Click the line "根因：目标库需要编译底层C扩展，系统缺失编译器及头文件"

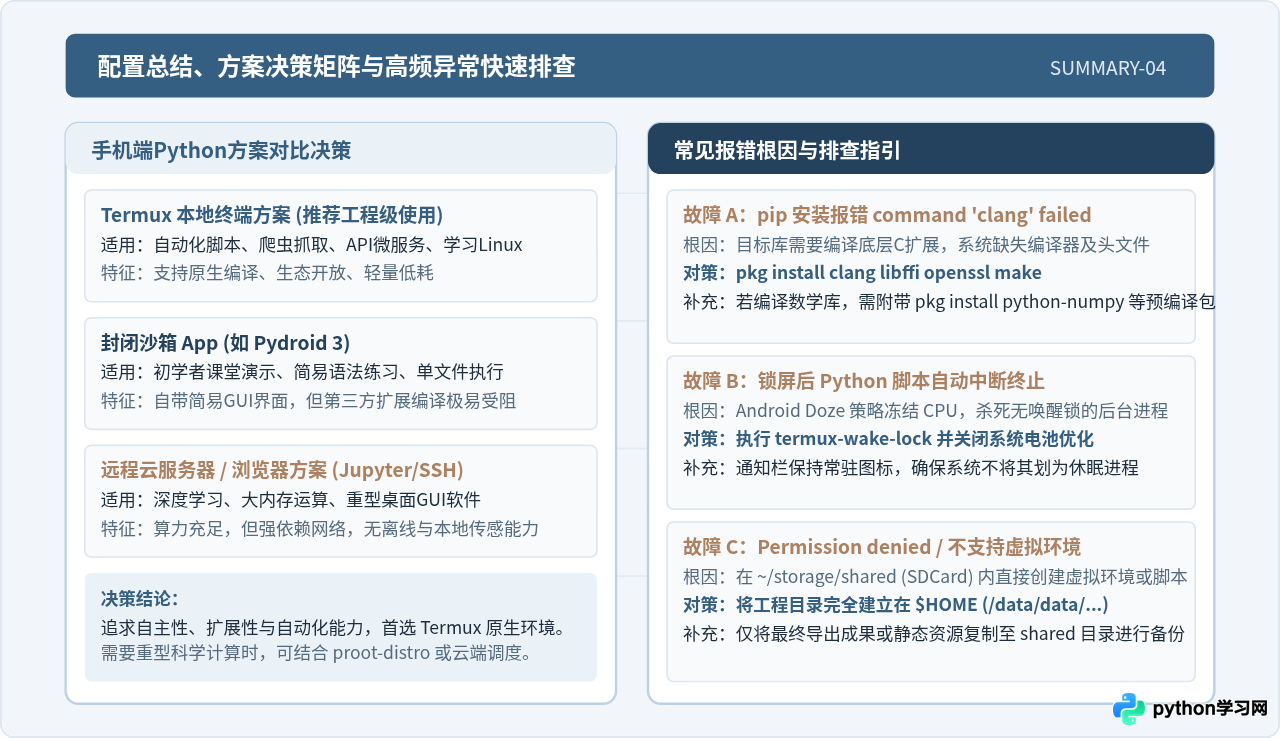point(916,244)
